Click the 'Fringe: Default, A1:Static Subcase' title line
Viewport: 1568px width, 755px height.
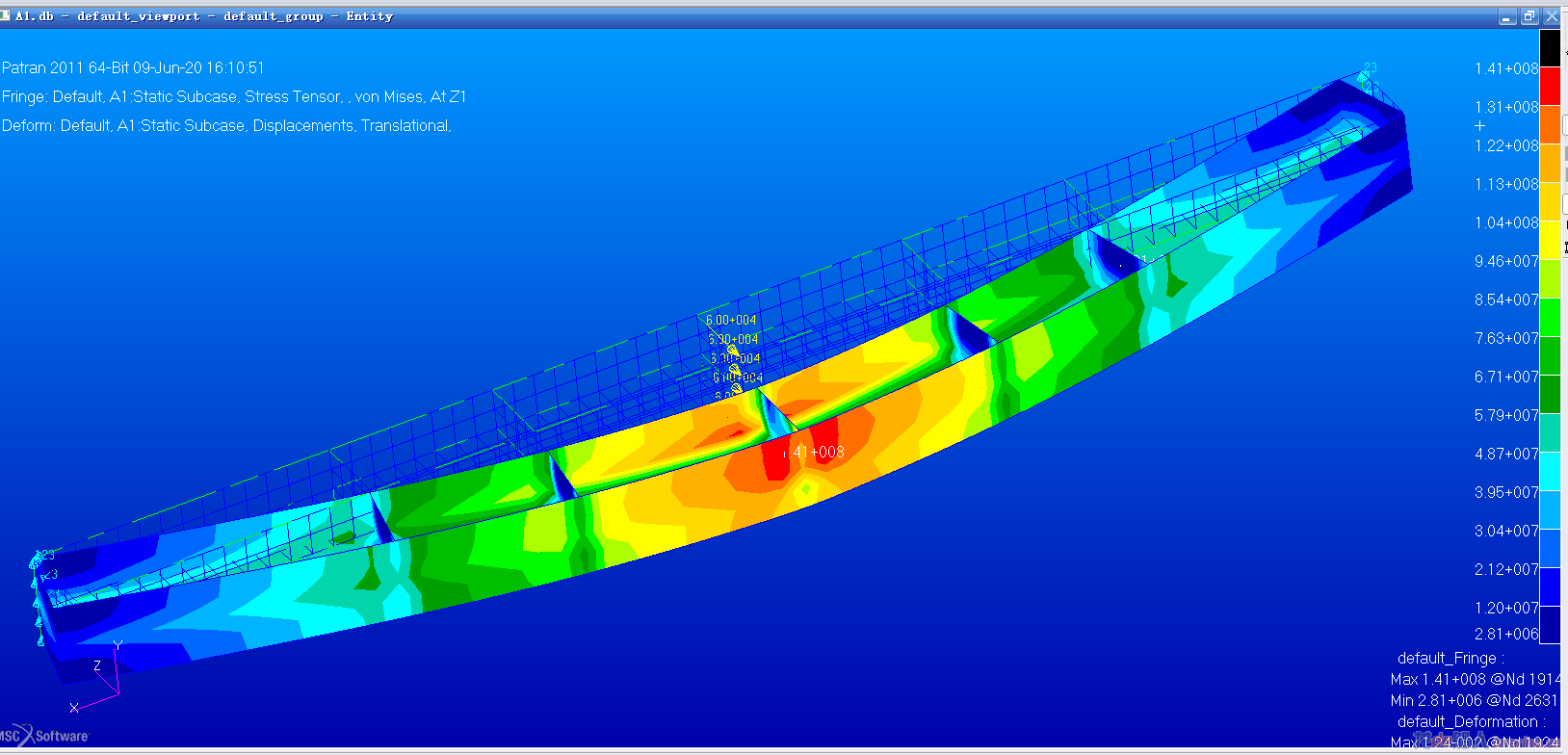coord(234,96)
